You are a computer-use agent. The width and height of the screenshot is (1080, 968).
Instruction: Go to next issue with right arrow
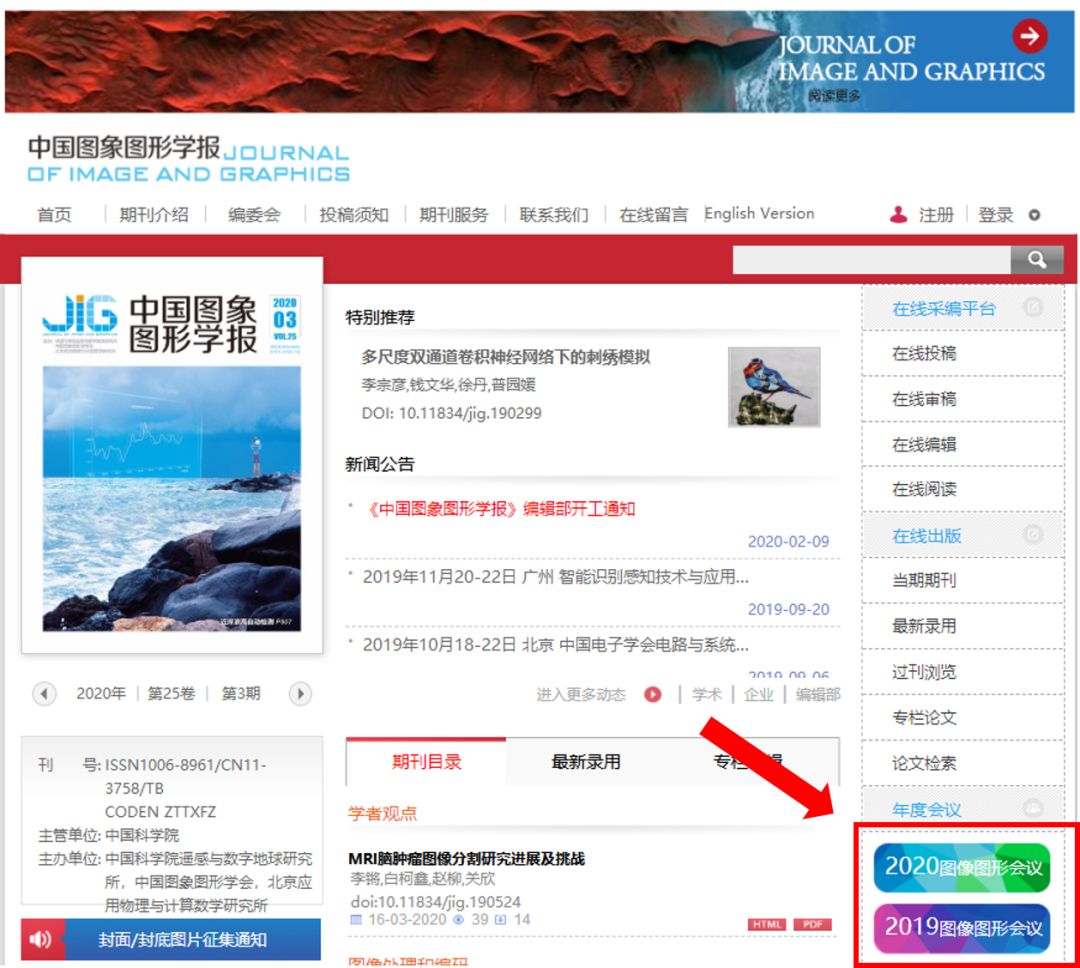tap(300, 693)
